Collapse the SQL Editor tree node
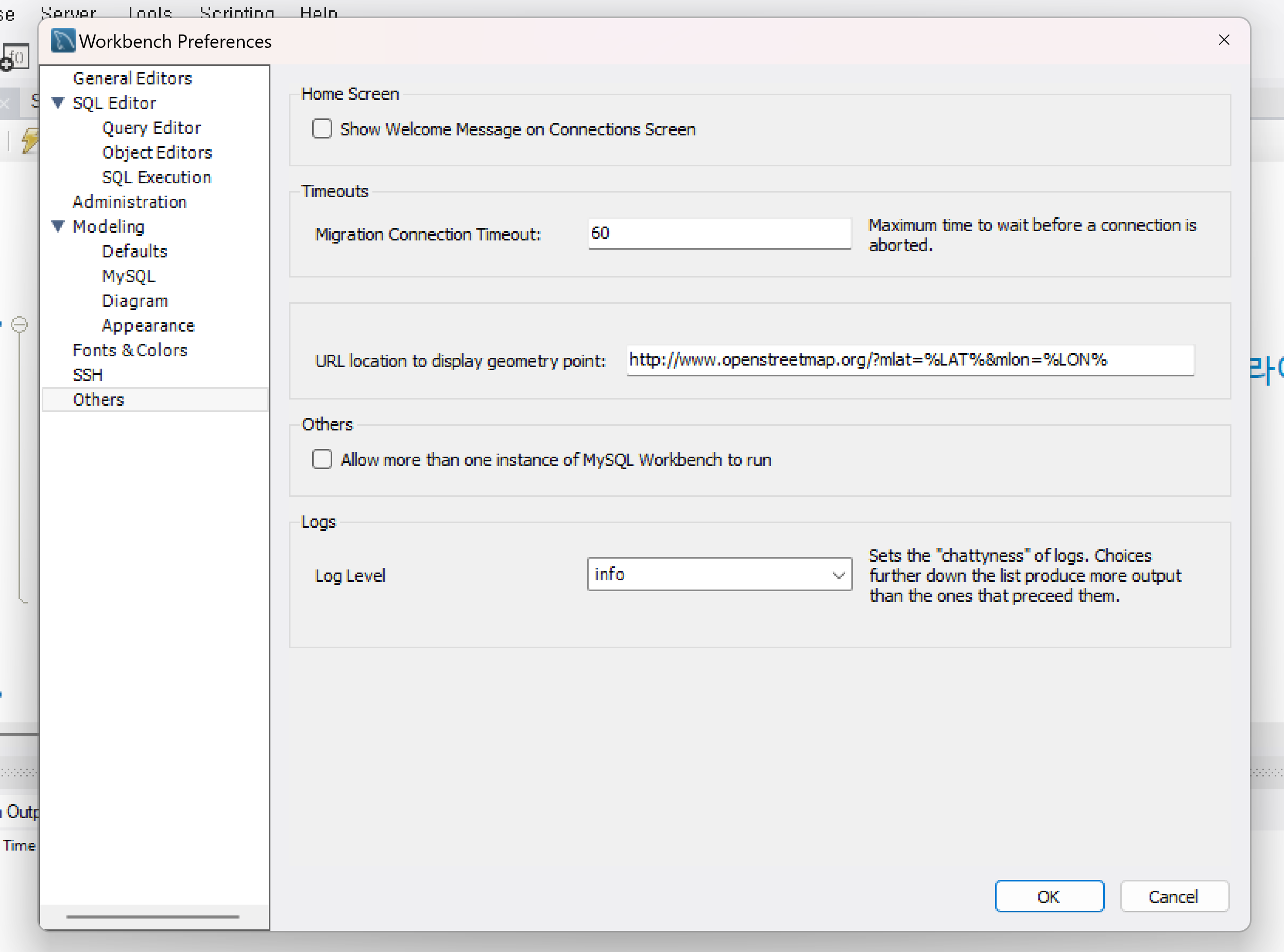The width and height of the screenshot is (1284, 952). (x=58, y=102)
